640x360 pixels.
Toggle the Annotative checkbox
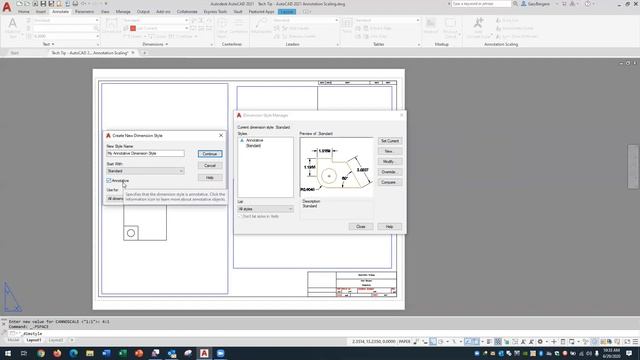click(x=109, y=180)
